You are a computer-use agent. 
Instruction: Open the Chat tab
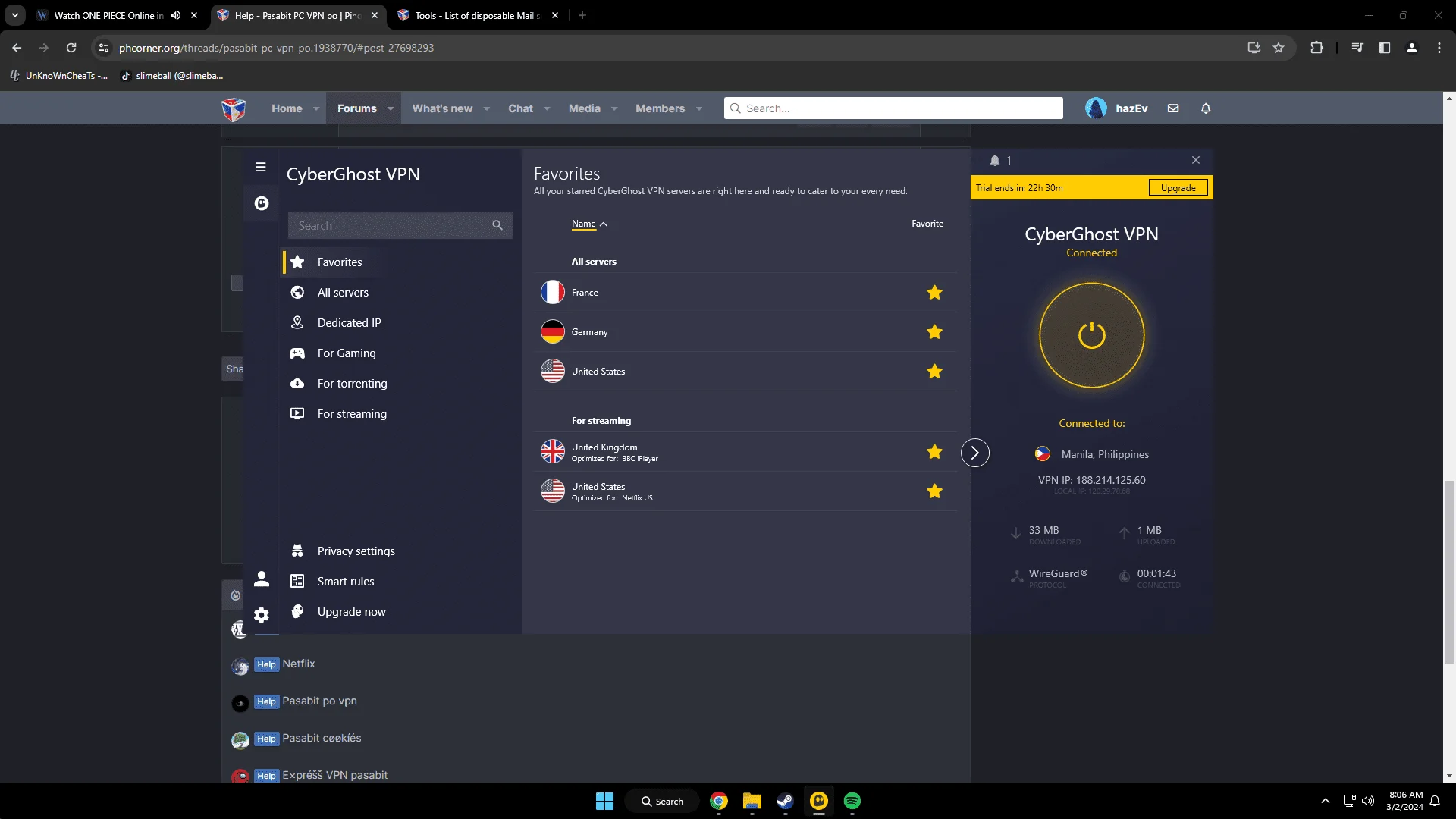(x=520, y=108)
